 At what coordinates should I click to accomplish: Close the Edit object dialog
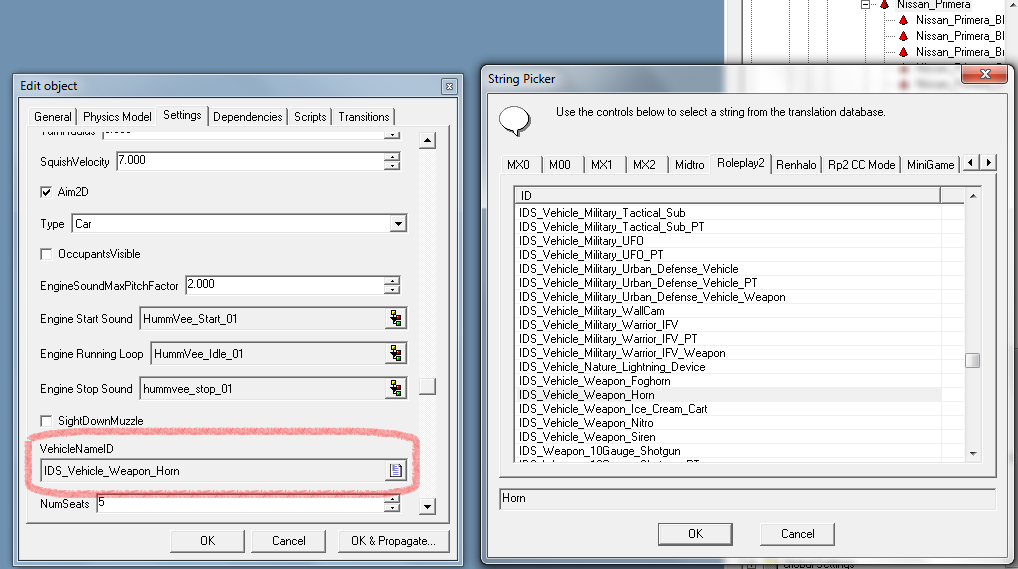[450, 86]
